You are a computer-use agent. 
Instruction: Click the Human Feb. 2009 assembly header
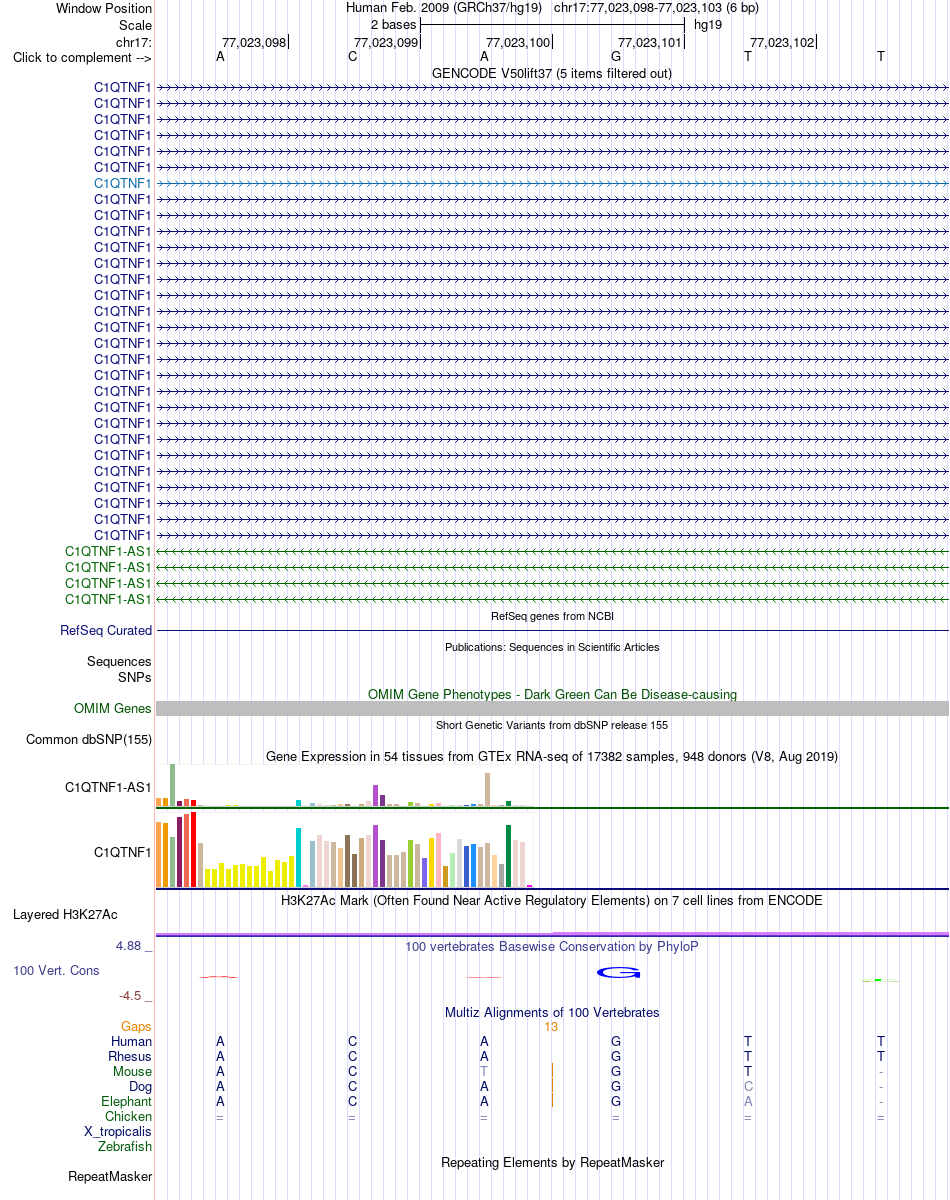tap(444, 7)
